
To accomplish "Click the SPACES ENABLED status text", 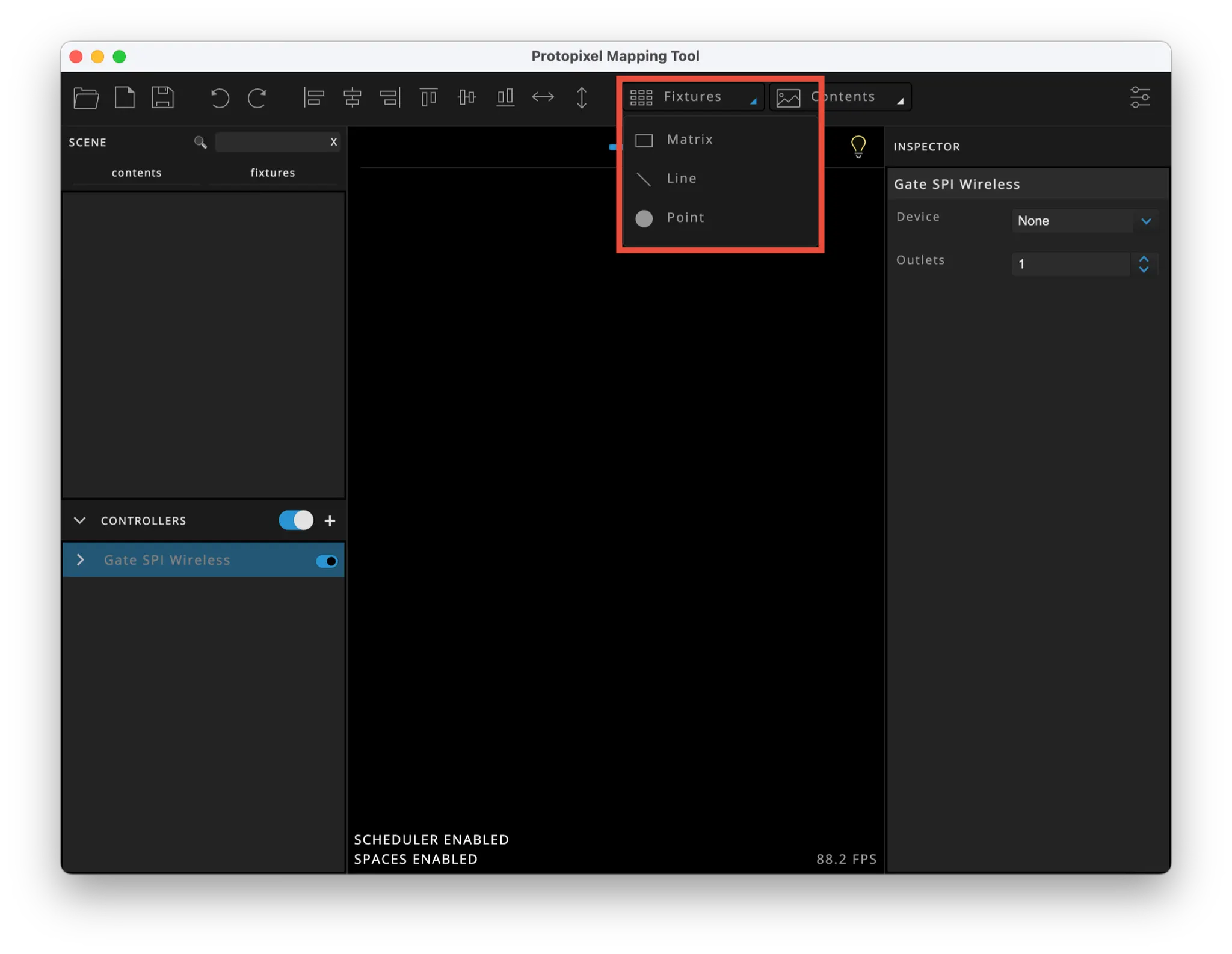I will point(416,859).
